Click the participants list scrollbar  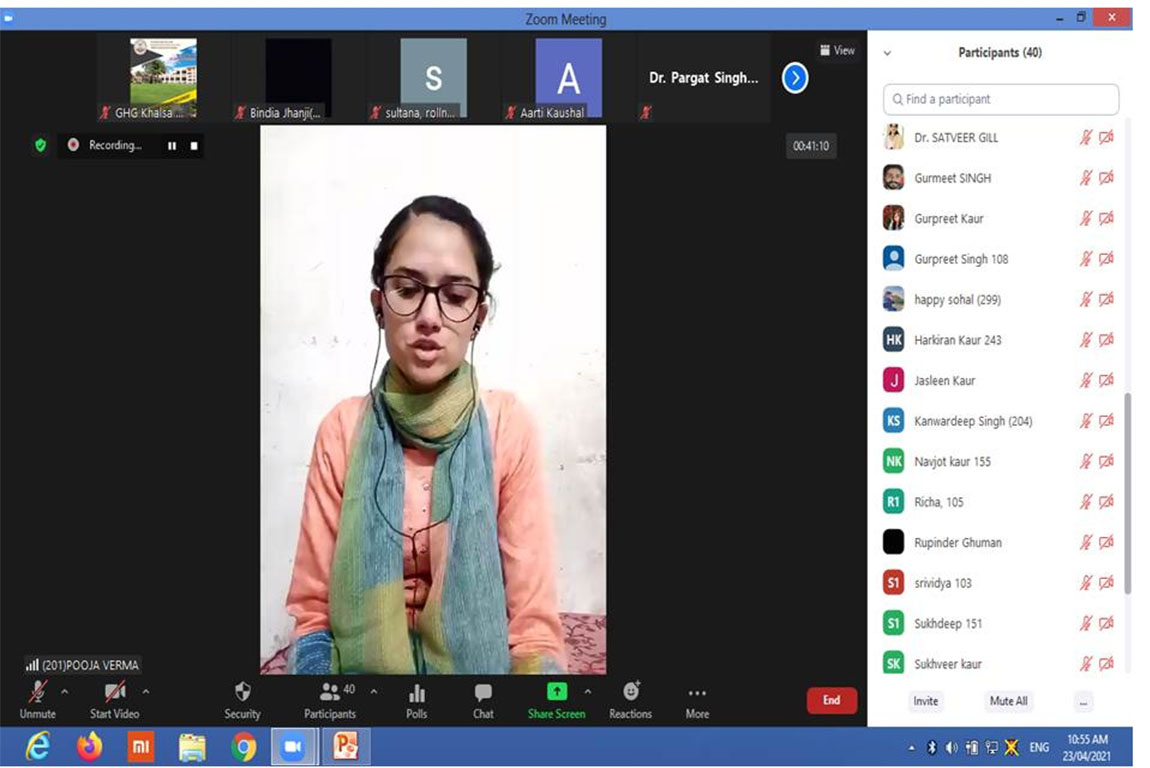point(1128,490)
